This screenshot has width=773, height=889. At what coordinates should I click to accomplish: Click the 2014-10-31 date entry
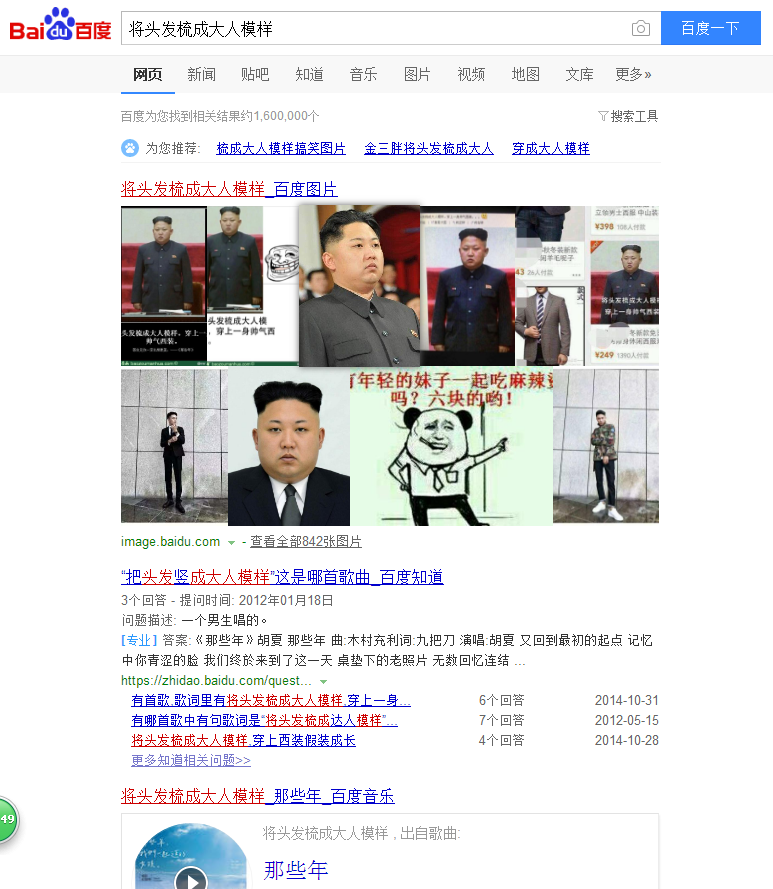[x=627, y=701]
